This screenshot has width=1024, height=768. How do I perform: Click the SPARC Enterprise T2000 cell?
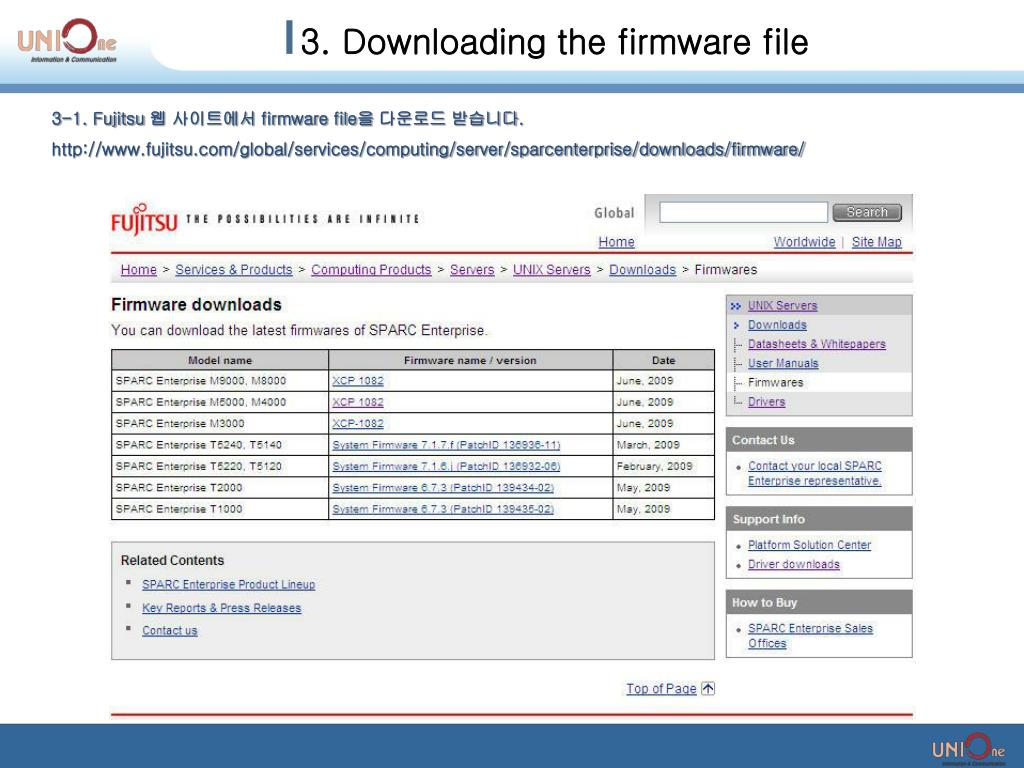pyautogui.click(x=220, y=488)
